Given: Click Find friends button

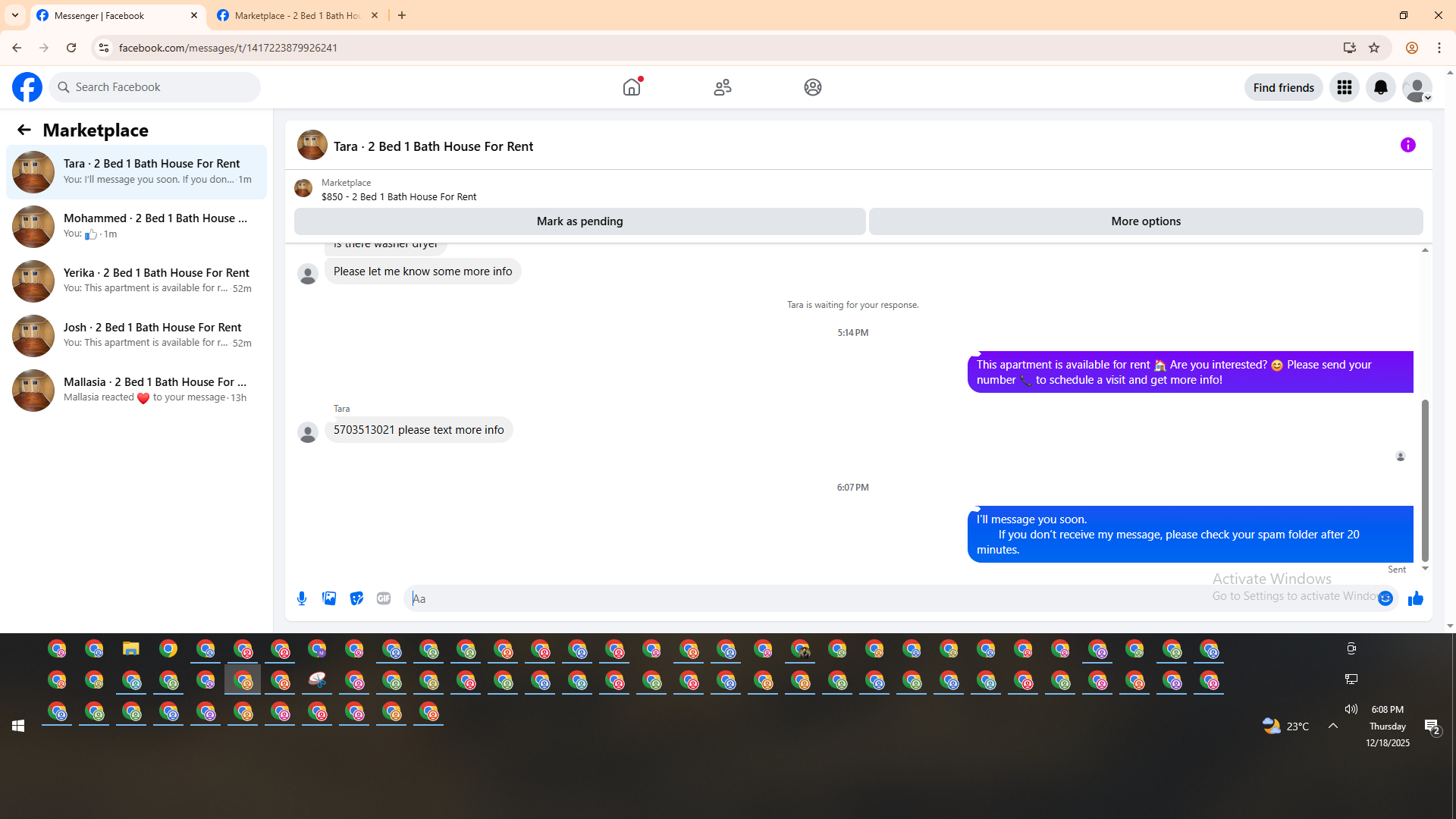Looking at the screenshot, I should click(x=1284, y=87).
